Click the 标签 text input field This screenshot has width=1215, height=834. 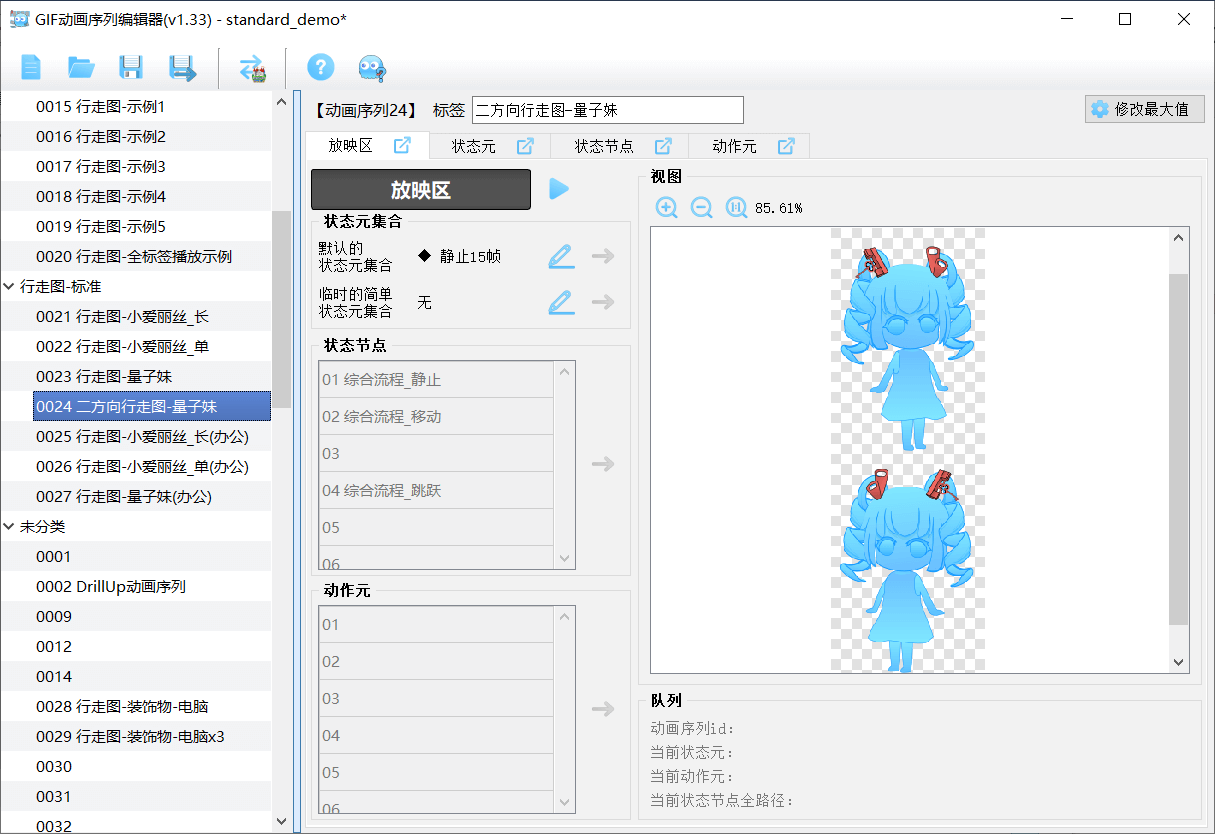(x=607, y=110)
